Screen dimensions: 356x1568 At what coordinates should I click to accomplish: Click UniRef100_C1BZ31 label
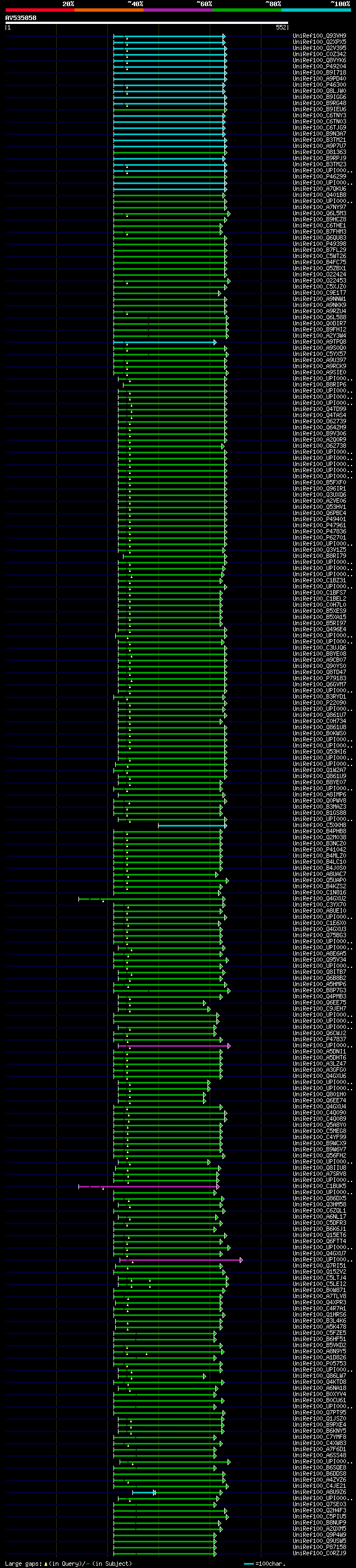pos(319,580)
